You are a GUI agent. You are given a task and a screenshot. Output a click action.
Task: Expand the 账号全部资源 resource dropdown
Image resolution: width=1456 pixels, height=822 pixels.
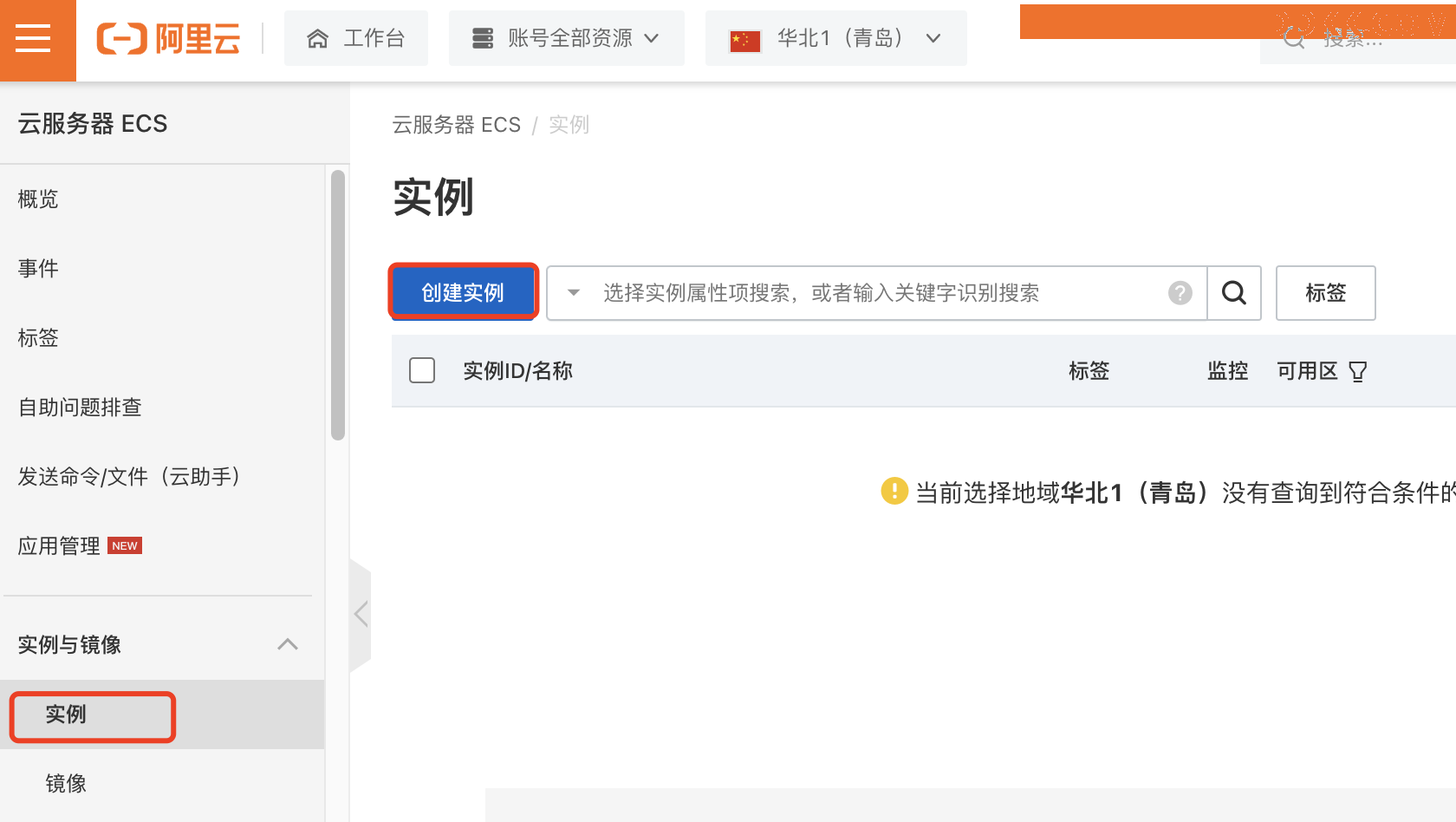[x=566, y=38]
